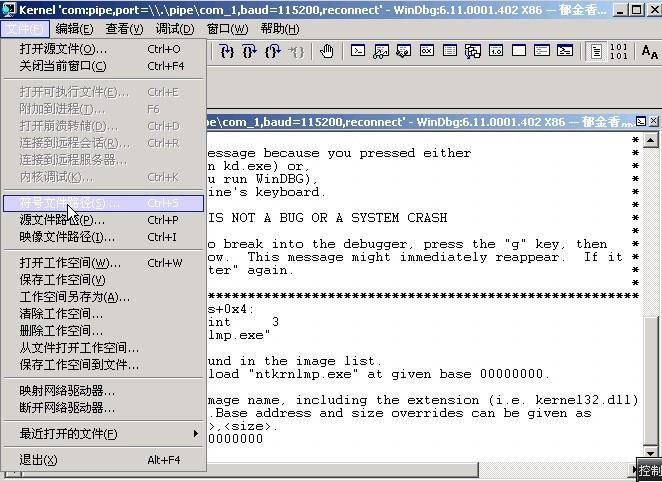Click the 'u run WinDBG),' line
The width and height of the screenshot is (662, 482).
click(x=262, y=179)
